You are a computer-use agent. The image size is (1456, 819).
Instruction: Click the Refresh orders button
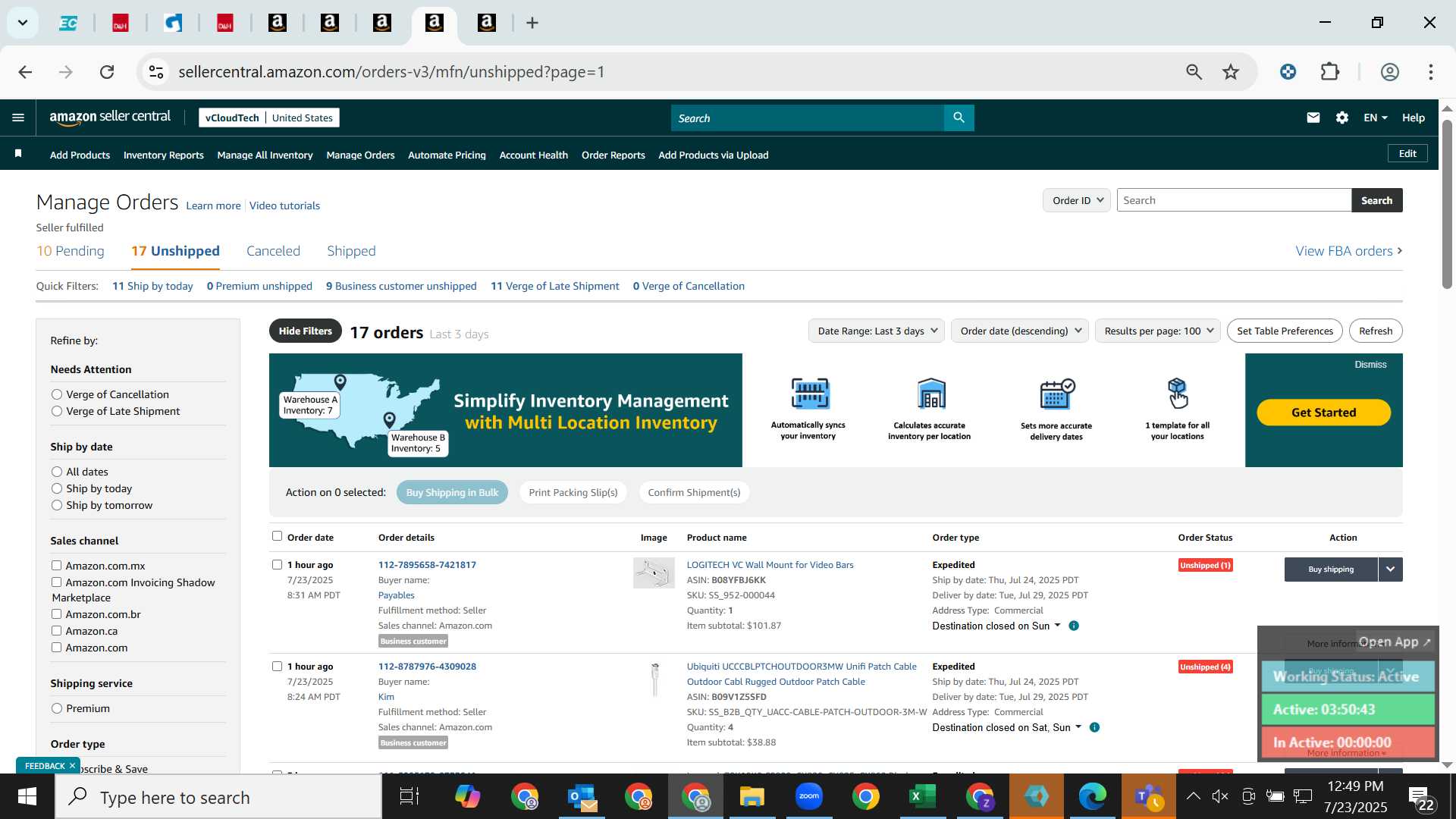tap(1376, 331)
